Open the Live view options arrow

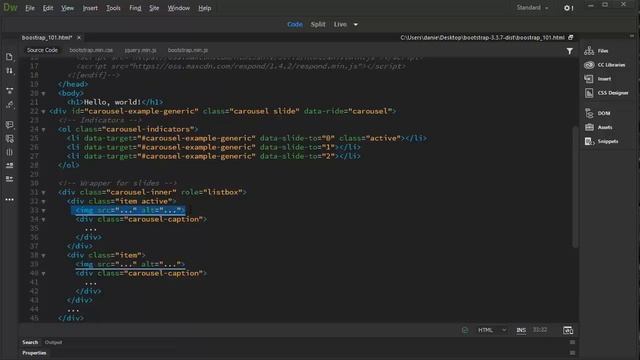[356, 24]
